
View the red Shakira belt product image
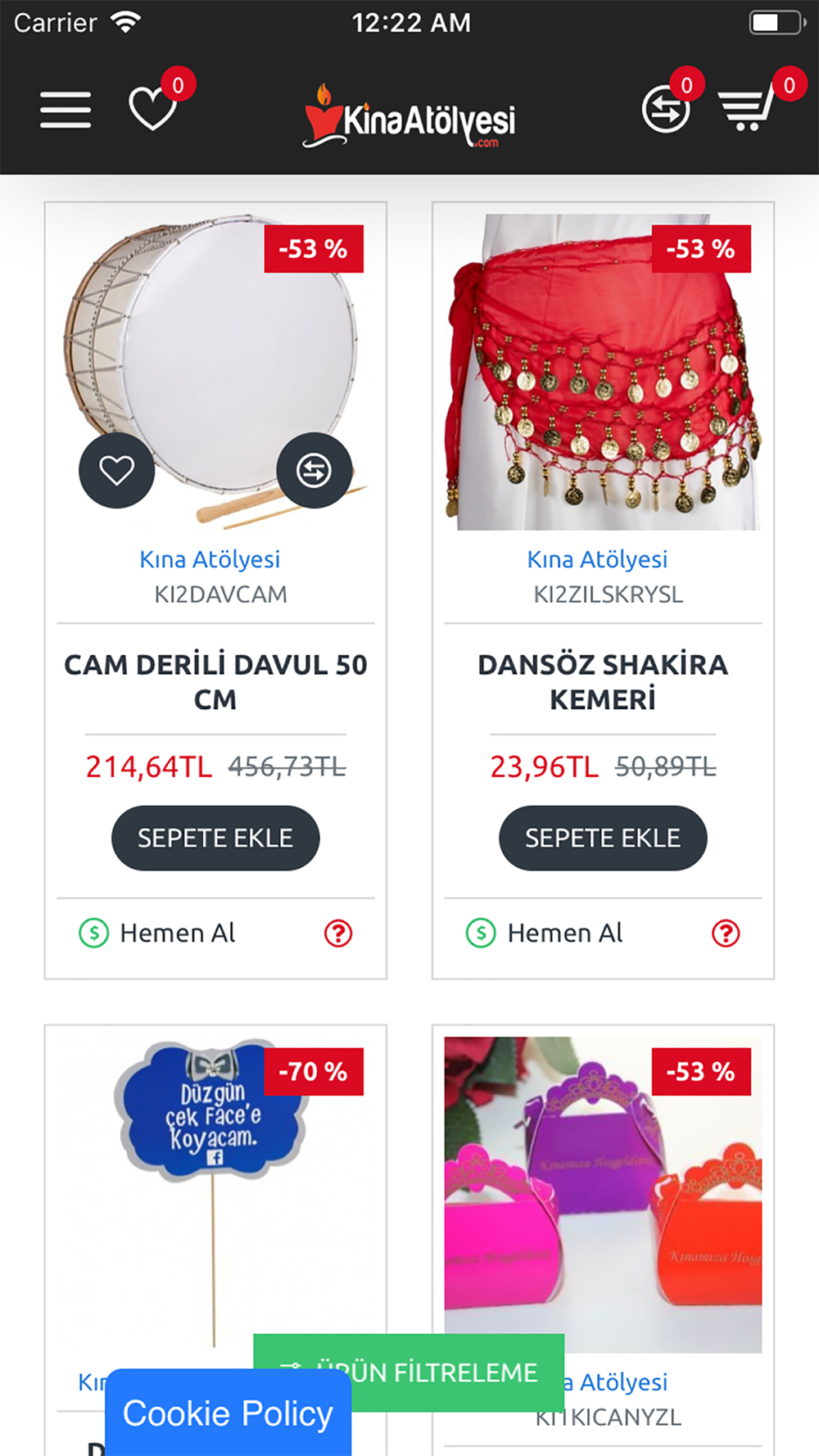click(603, 373)
